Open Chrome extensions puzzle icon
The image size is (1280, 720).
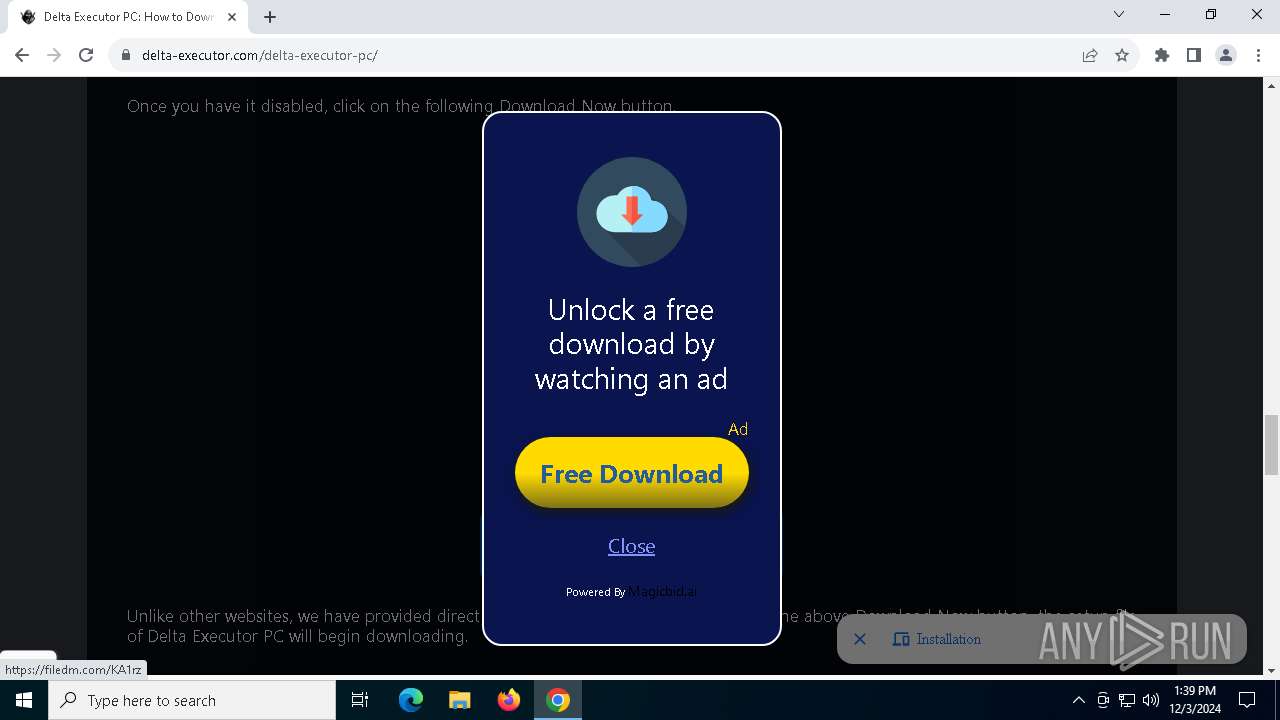pos(1162,55)
